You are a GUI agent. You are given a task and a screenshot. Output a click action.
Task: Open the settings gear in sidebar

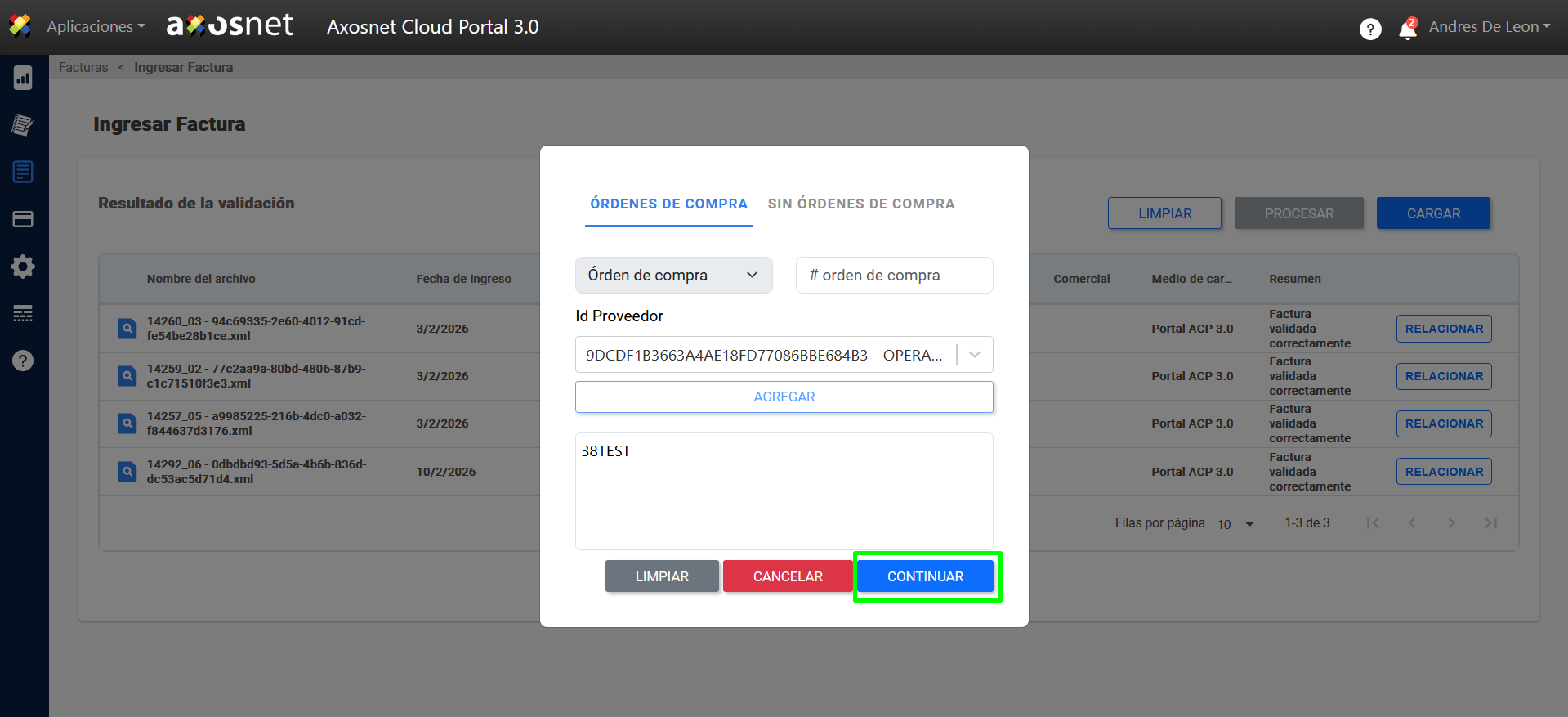click(23, 267)
